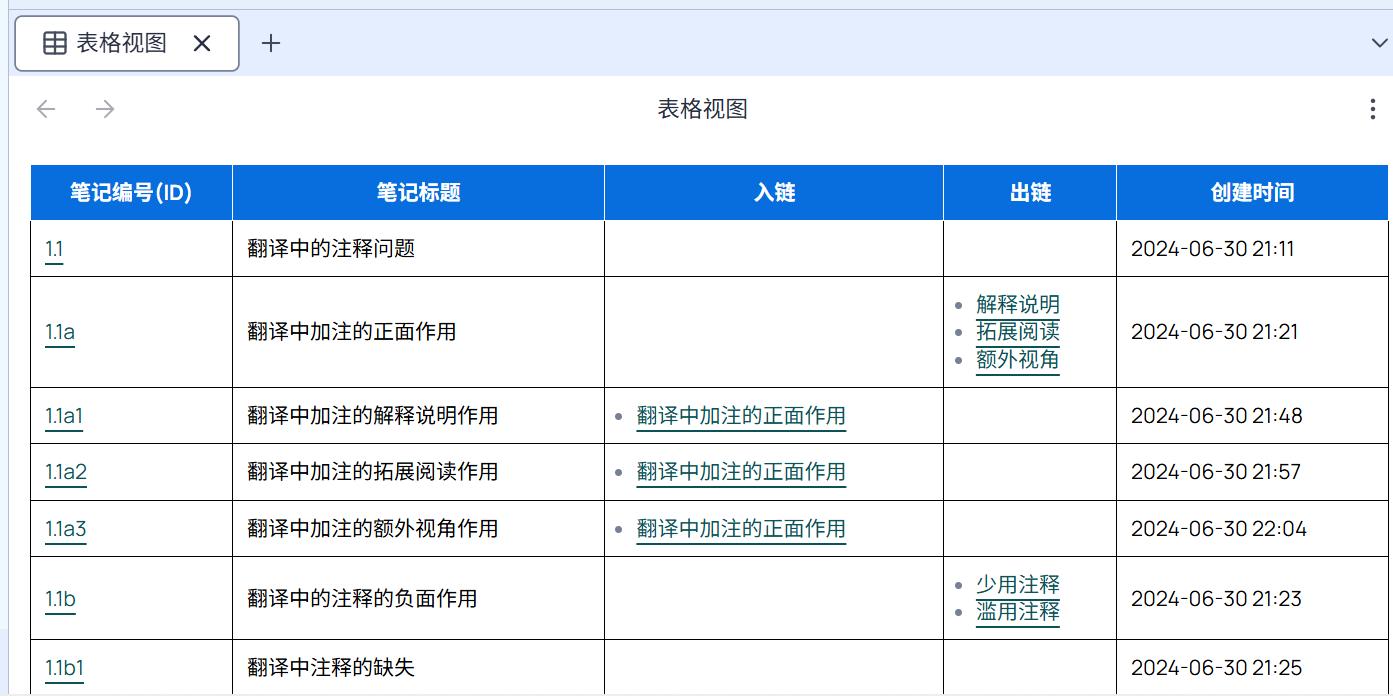Open the 额外视角 outgoing link
The height and width of the screenshot is (696, 1393).
[1017, 360]
